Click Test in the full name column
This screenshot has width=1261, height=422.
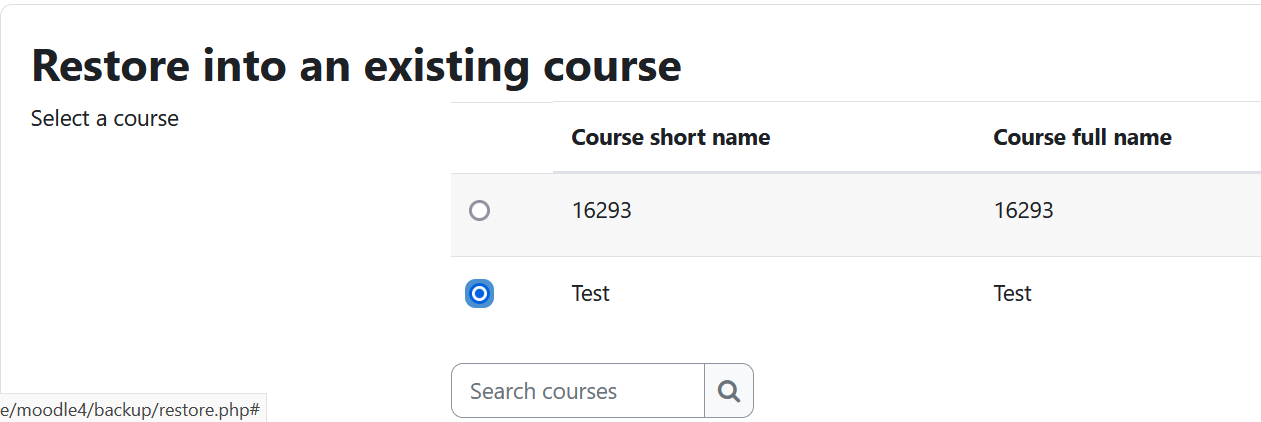point(1013,293)
